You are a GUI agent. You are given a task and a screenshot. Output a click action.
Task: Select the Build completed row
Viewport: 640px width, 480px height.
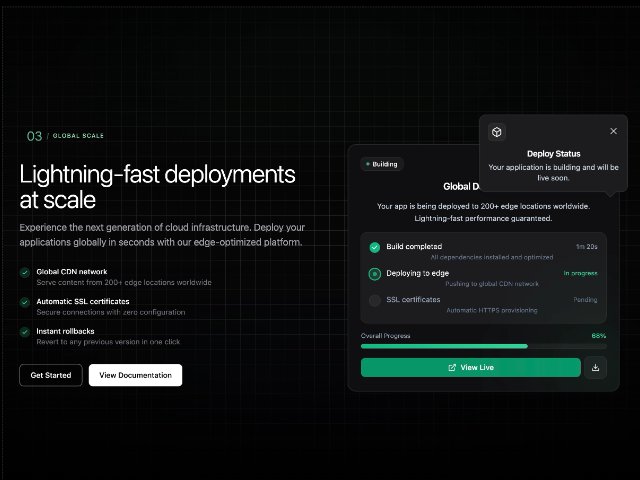pos(484,251)
